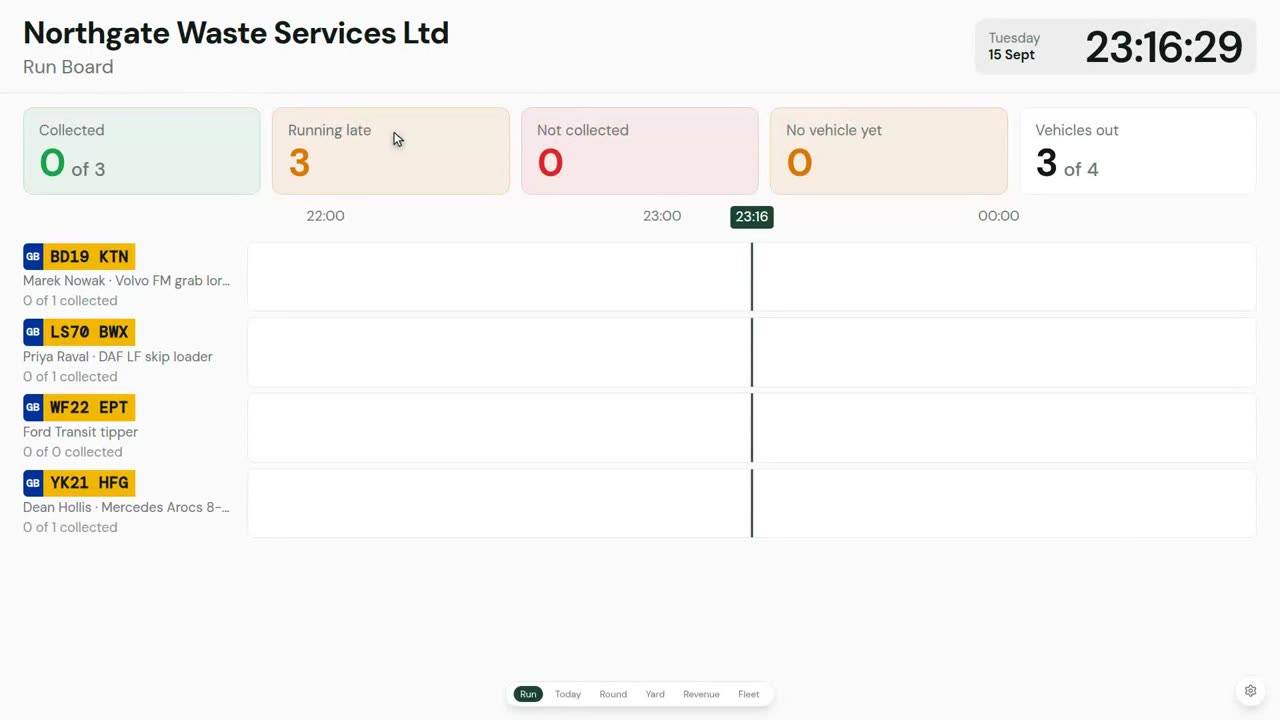The height and width of the screenshot is (720, 1280).
Task: Switch to the Today tab
Action: [568, 694]
